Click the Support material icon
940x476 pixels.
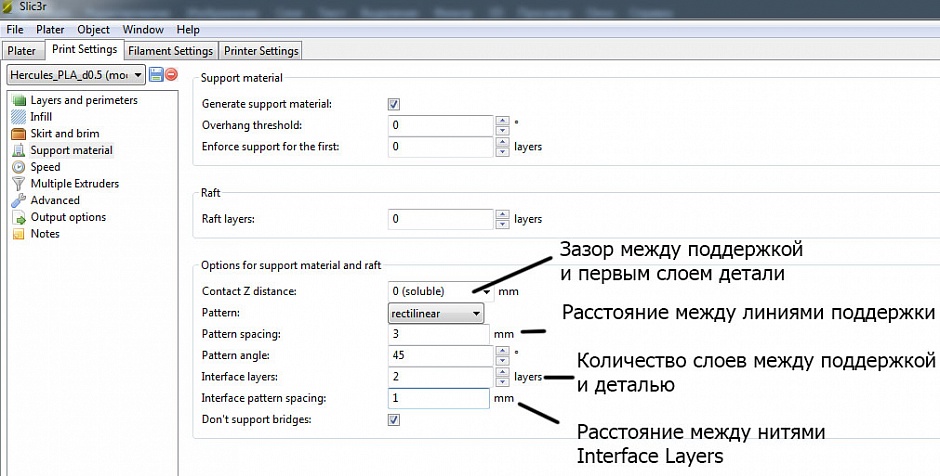pos(19,150)
